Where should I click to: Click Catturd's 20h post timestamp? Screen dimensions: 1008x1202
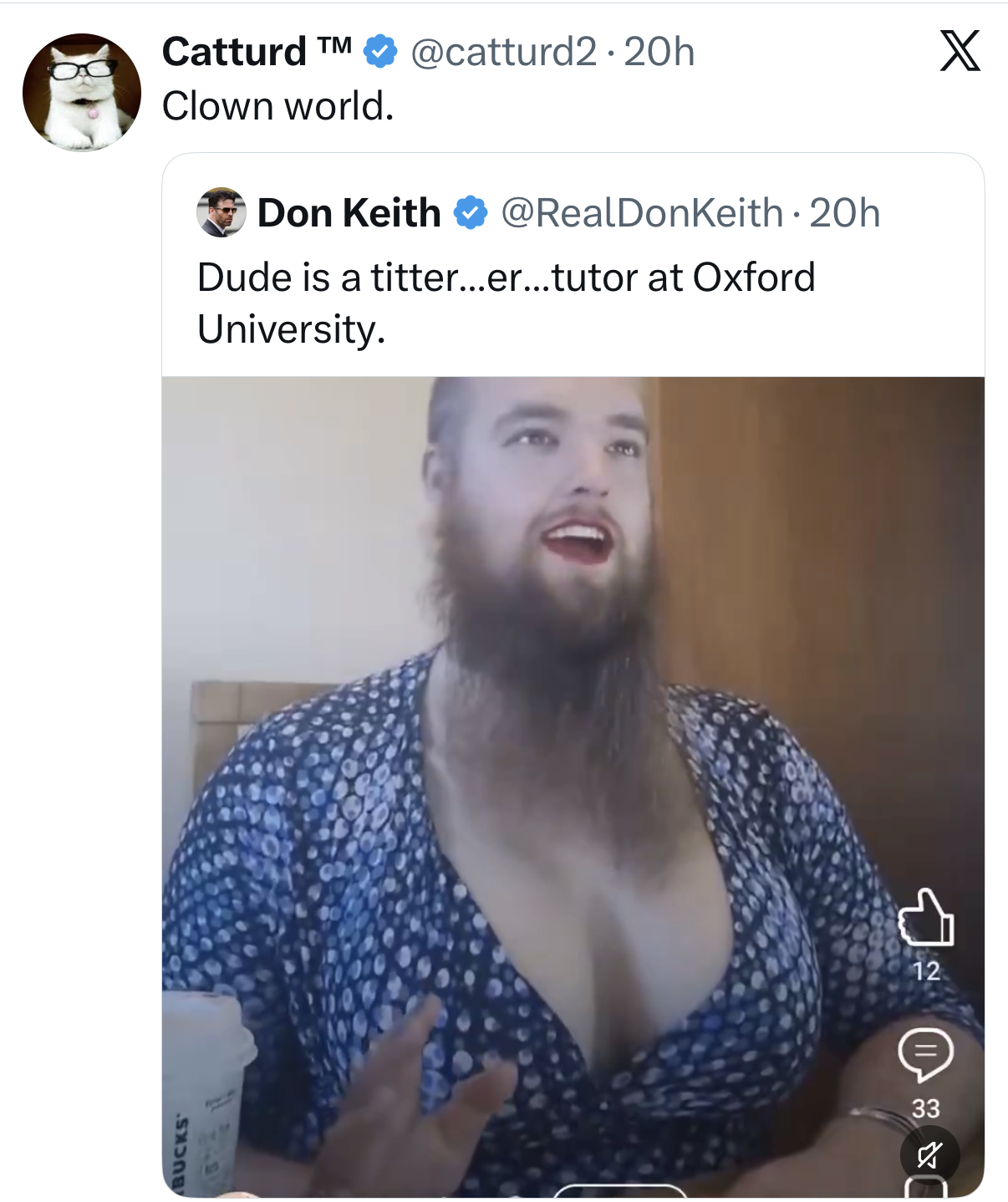coord(659,52)
